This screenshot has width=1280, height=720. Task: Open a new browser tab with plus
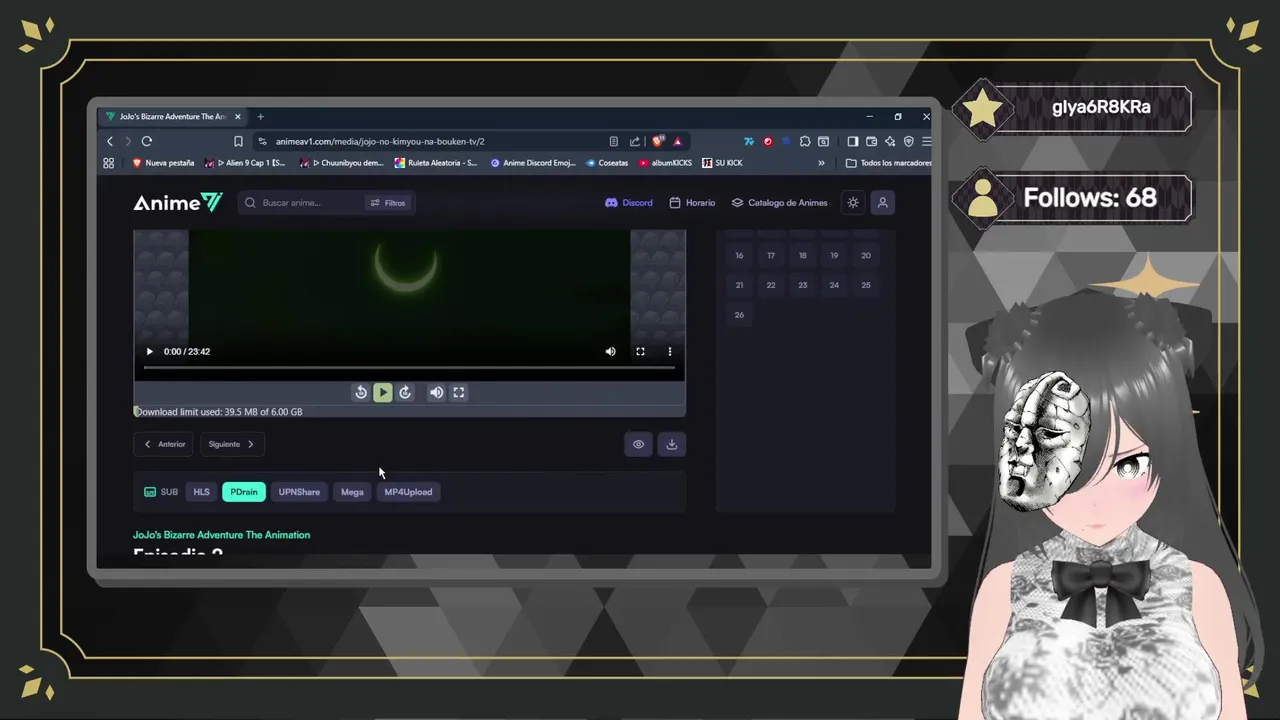coord(260,116)
